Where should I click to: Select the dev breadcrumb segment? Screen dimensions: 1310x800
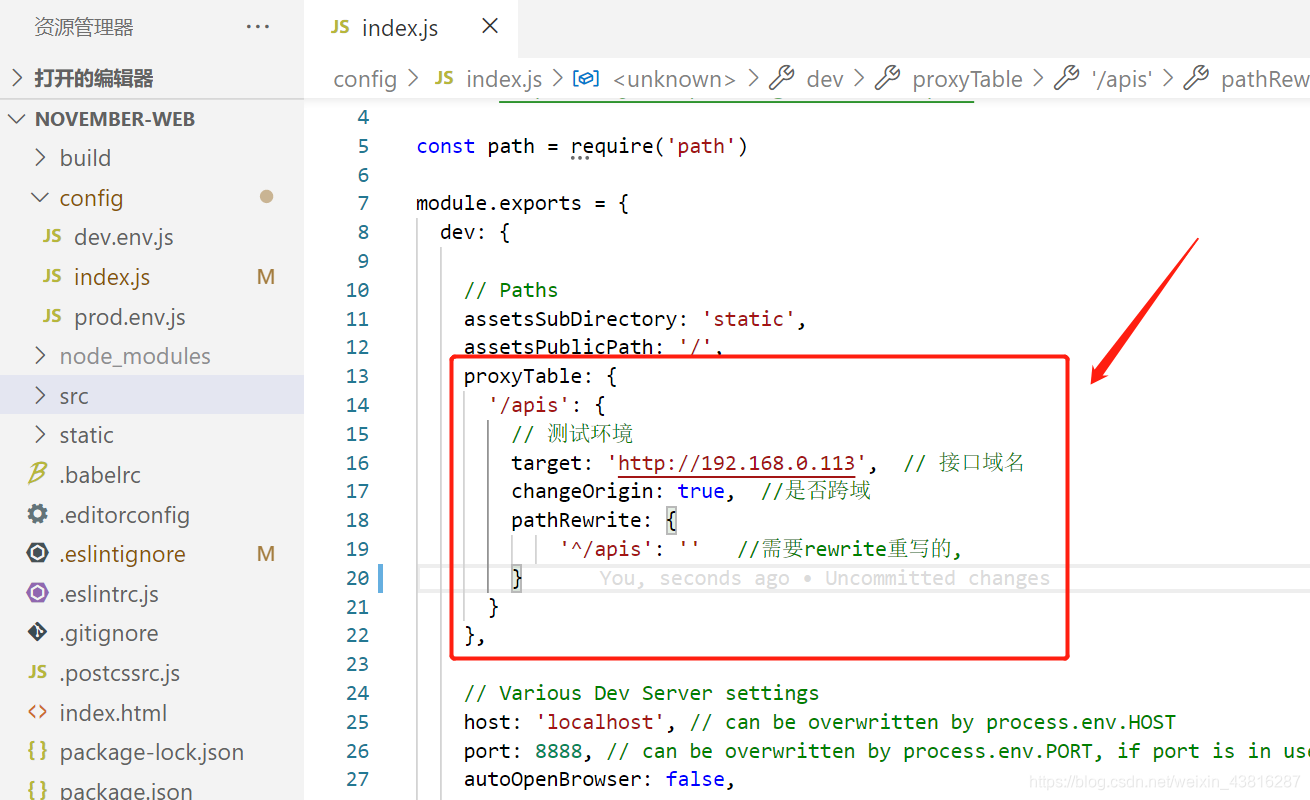coord(825,79)
